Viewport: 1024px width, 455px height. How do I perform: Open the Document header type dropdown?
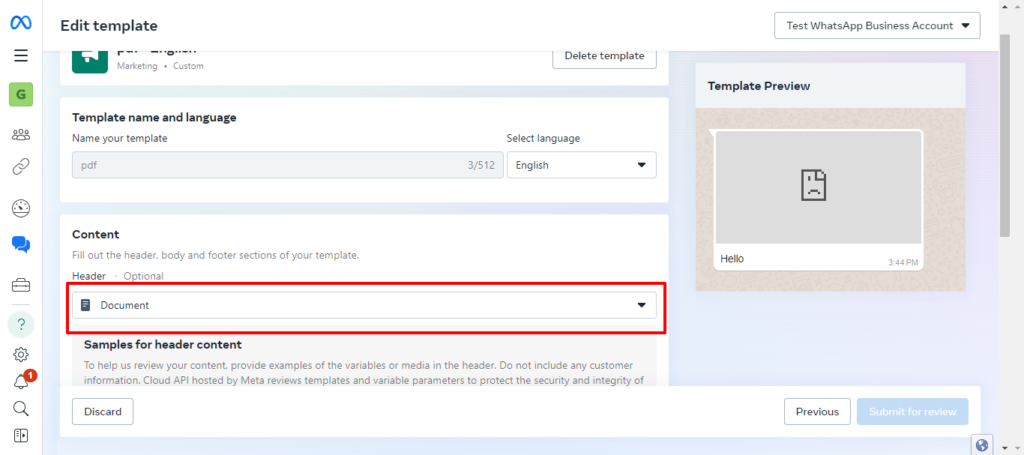363,305
